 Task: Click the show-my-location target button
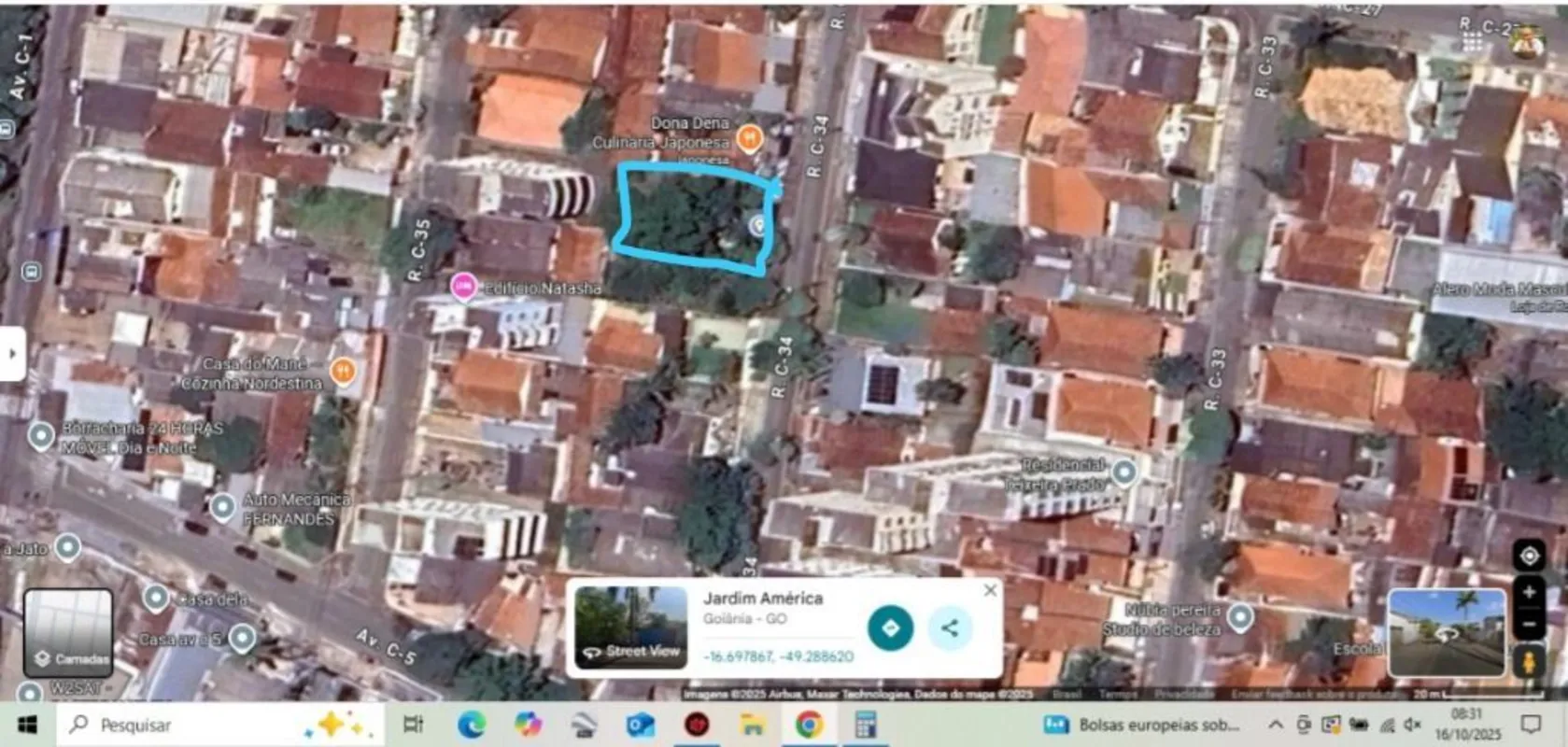[x=1529, y=556]
